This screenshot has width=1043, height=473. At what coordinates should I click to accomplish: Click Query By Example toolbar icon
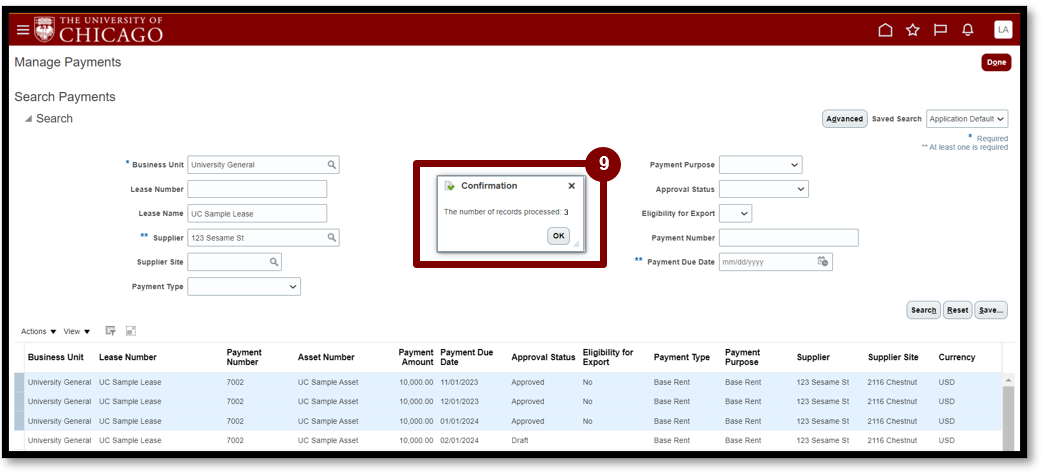coord(111,331)
